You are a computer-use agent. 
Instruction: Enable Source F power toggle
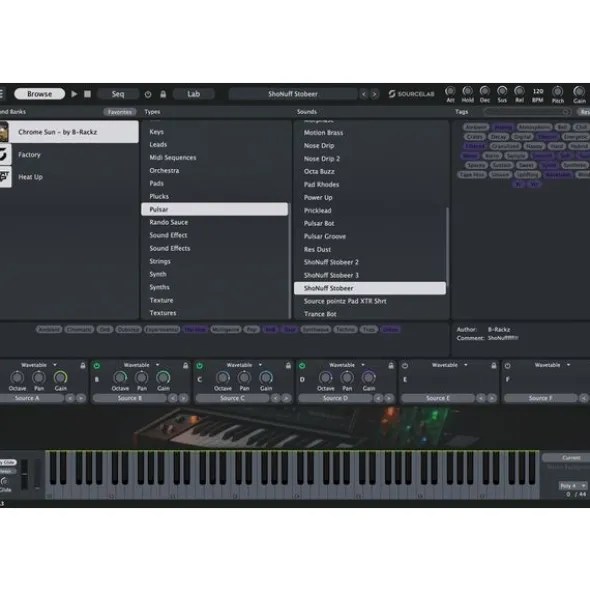pos(508,366)
